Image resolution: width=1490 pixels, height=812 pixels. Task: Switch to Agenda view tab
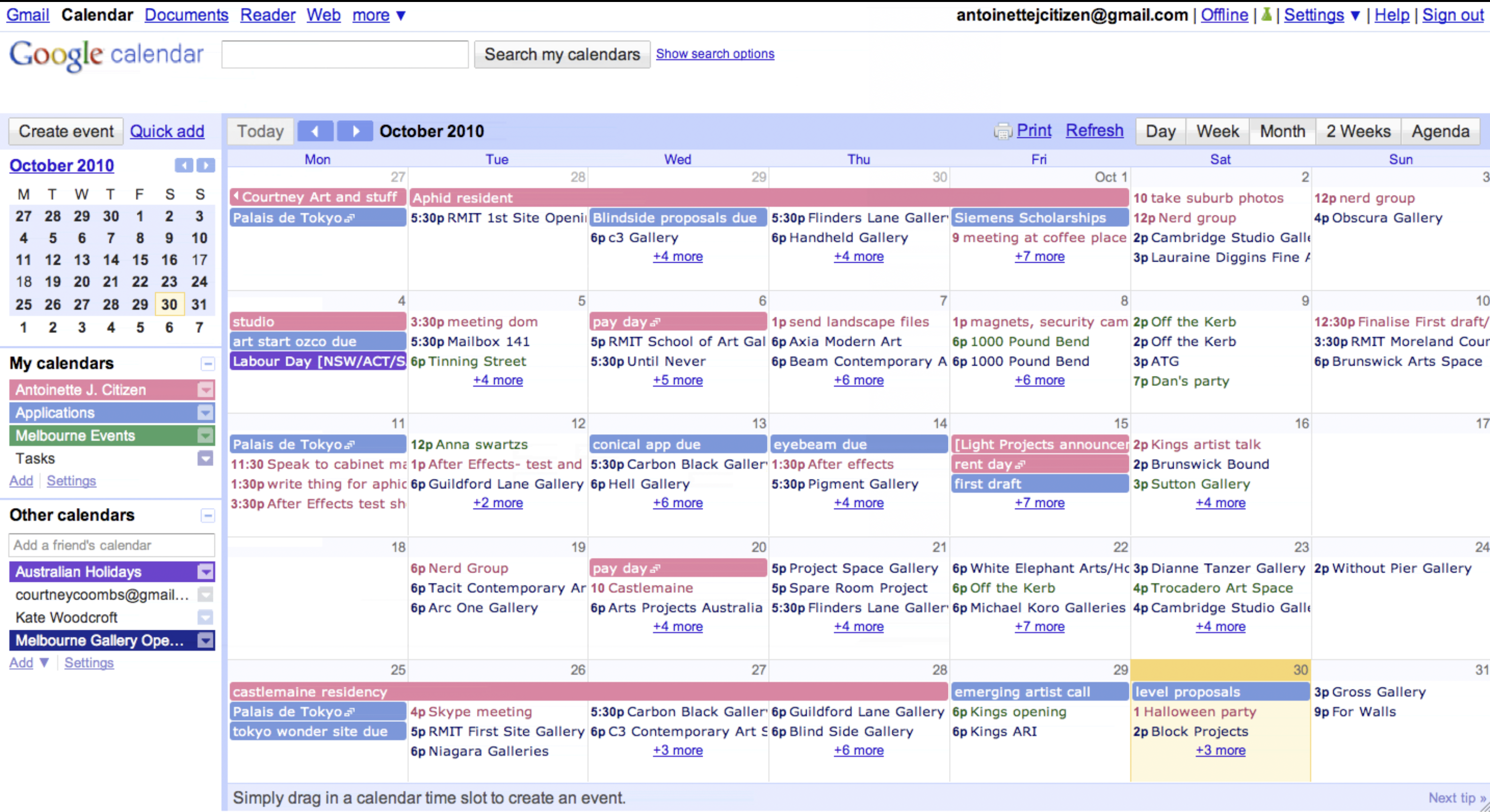(1440, 131)
